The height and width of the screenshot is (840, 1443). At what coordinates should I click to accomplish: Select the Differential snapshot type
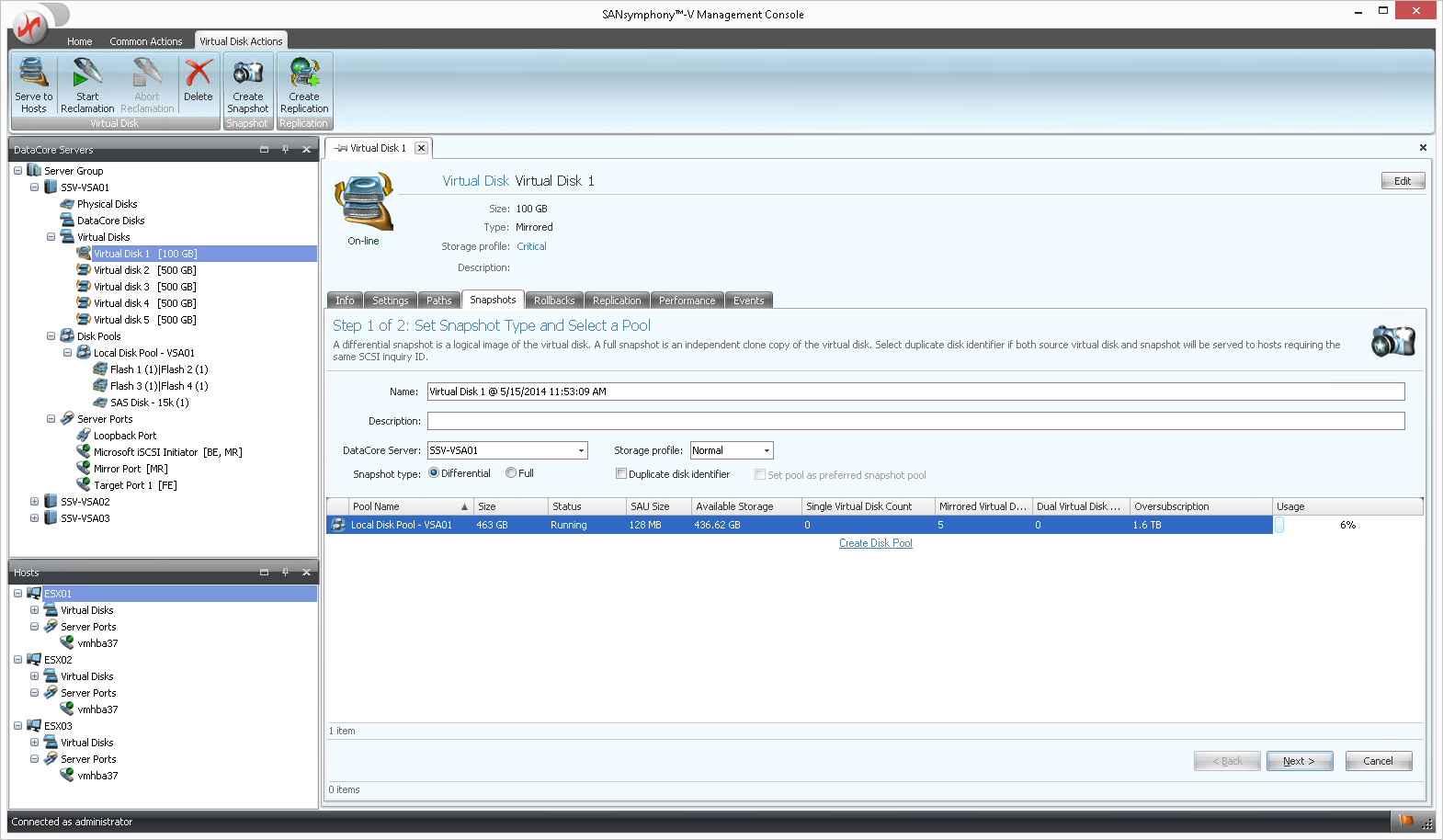click(x=434, y=473)
